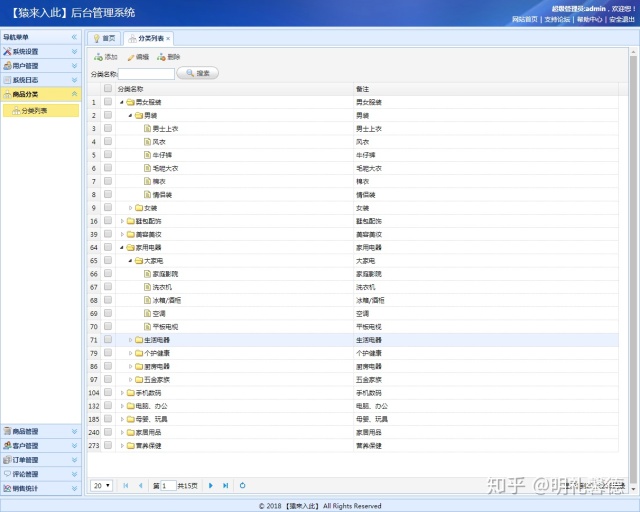This screenshot has height=512, width=640.
Task: Open the 网站首页 link in header
Action: click(524, 19)
